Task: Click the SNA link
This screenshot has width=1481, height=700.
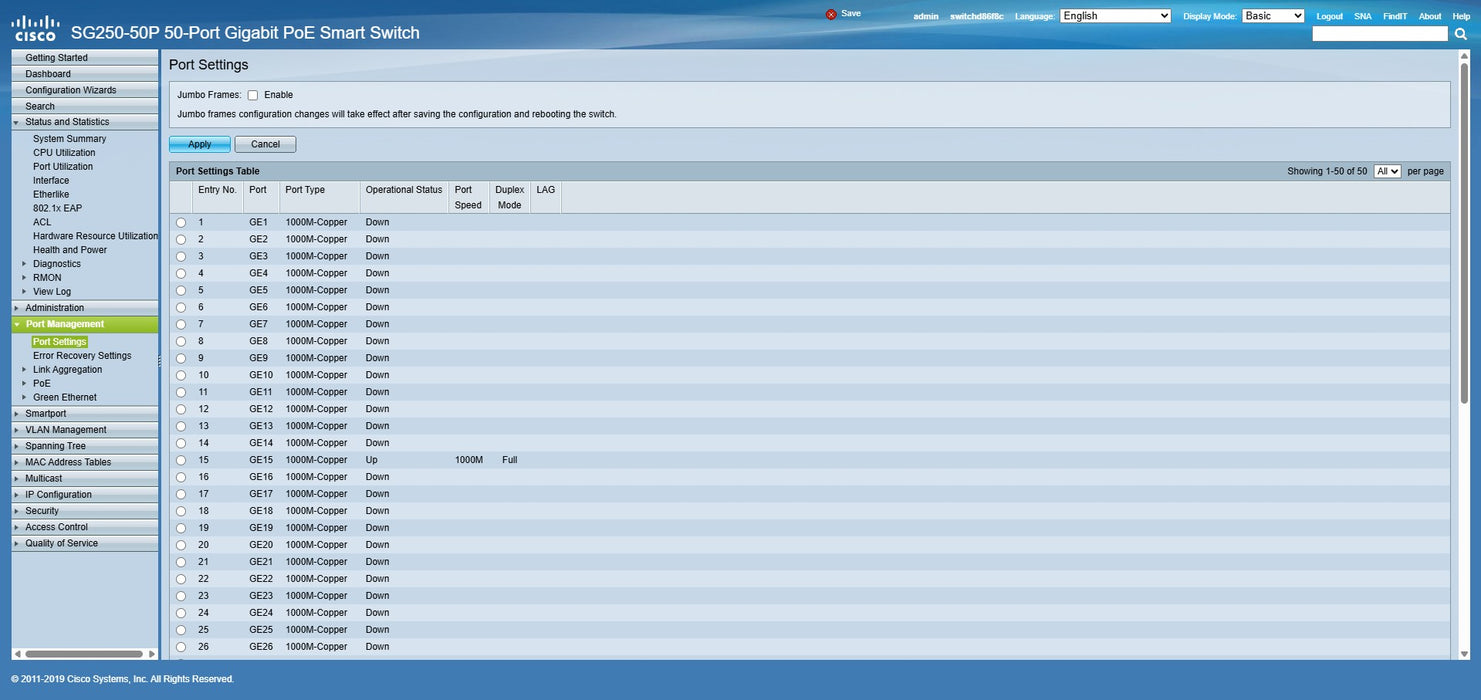Action: [1363, 16]
